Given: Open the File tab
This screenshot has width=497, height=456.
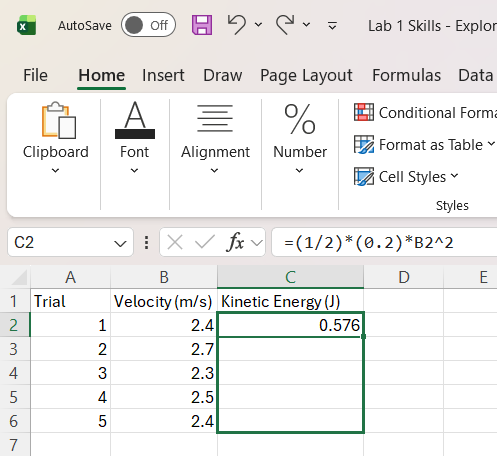Looking at the screenshot, I should (35, 75).
